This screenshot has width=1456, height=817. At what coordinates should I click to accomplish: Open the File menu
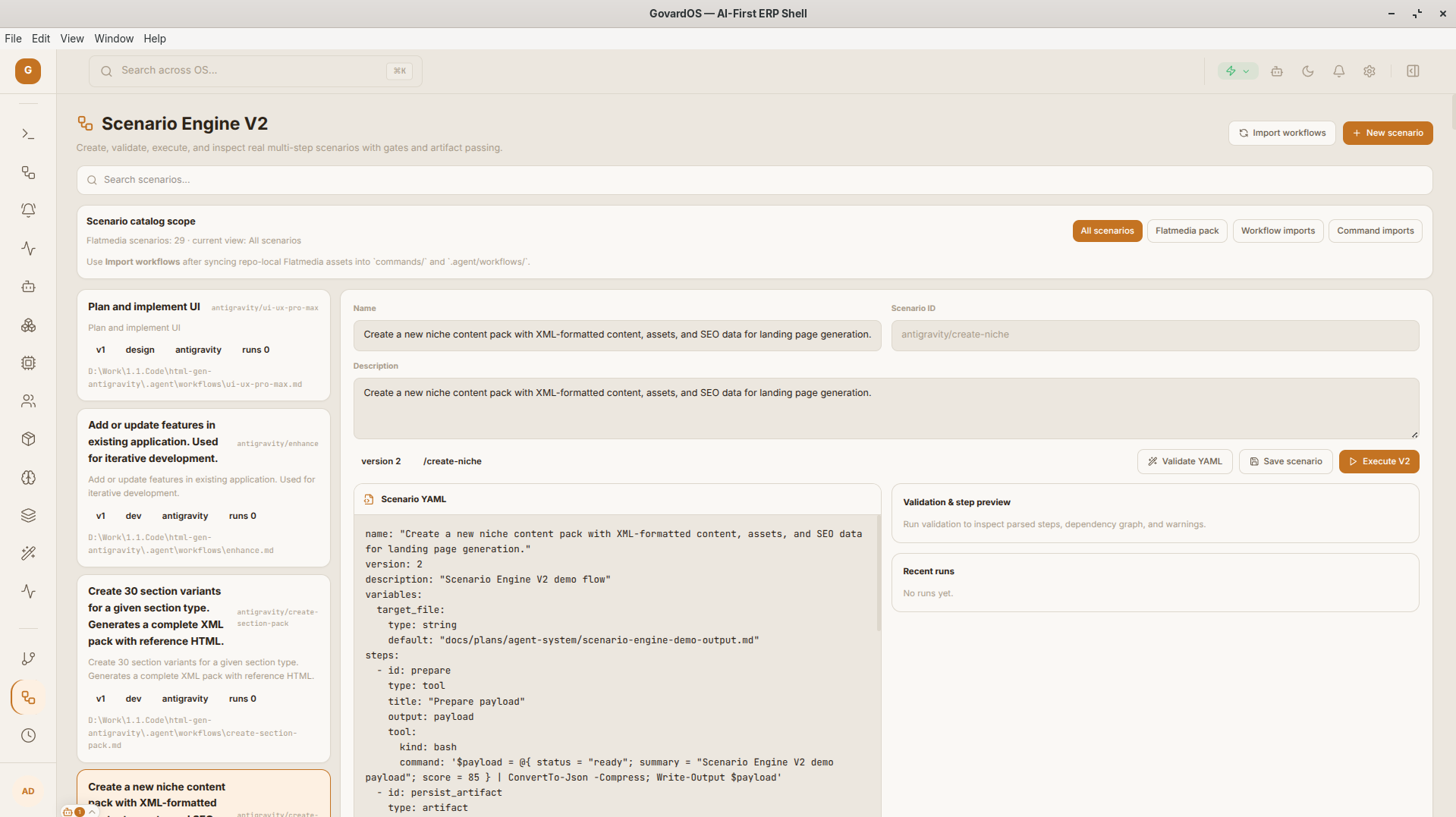(13, 39)
